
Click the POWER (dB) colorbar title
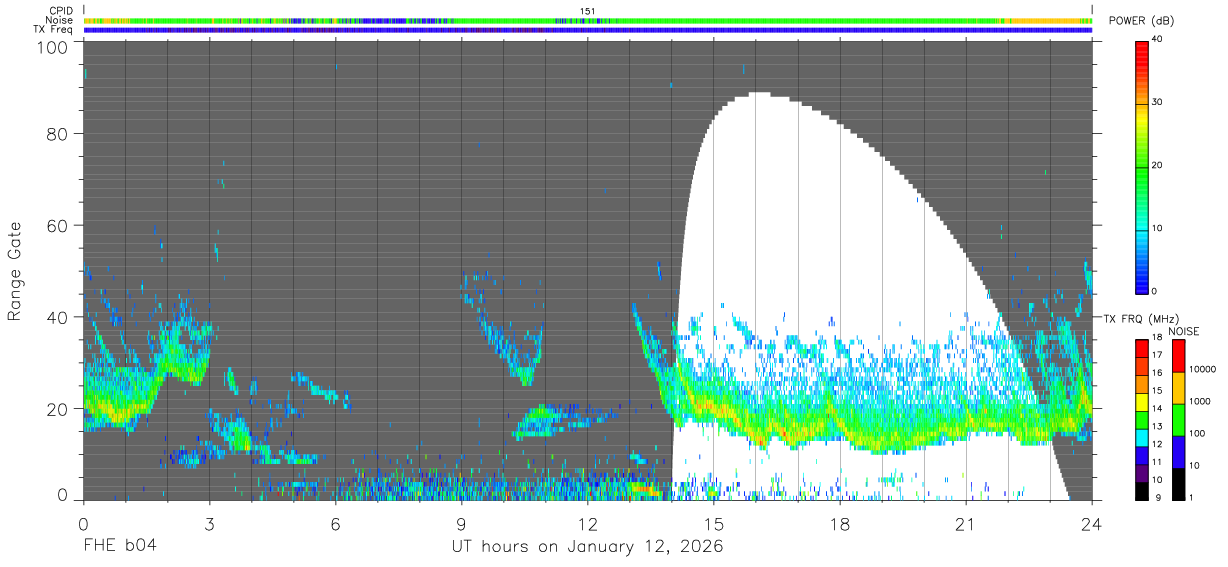click(1142, 21)
